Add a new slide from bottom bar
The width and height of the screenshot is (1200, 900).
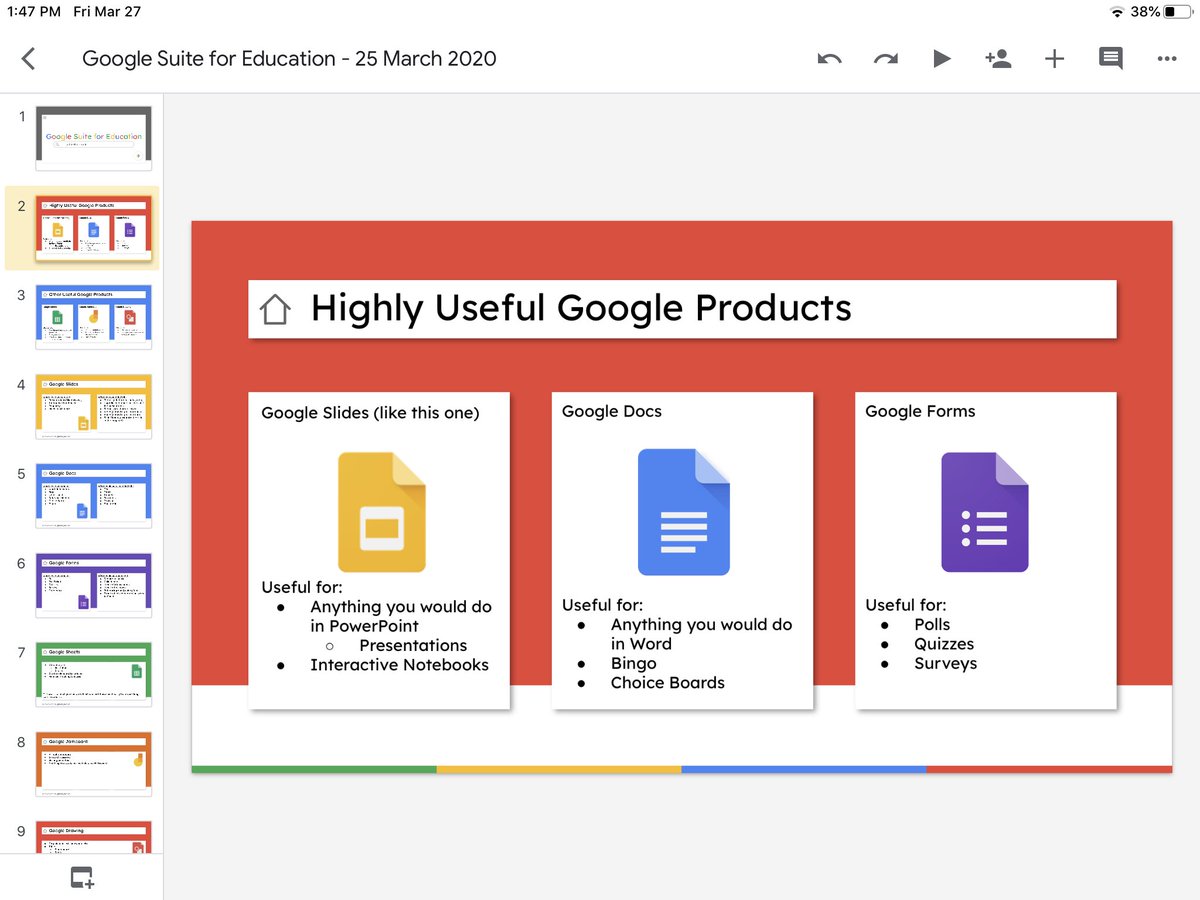pos(82,878)
